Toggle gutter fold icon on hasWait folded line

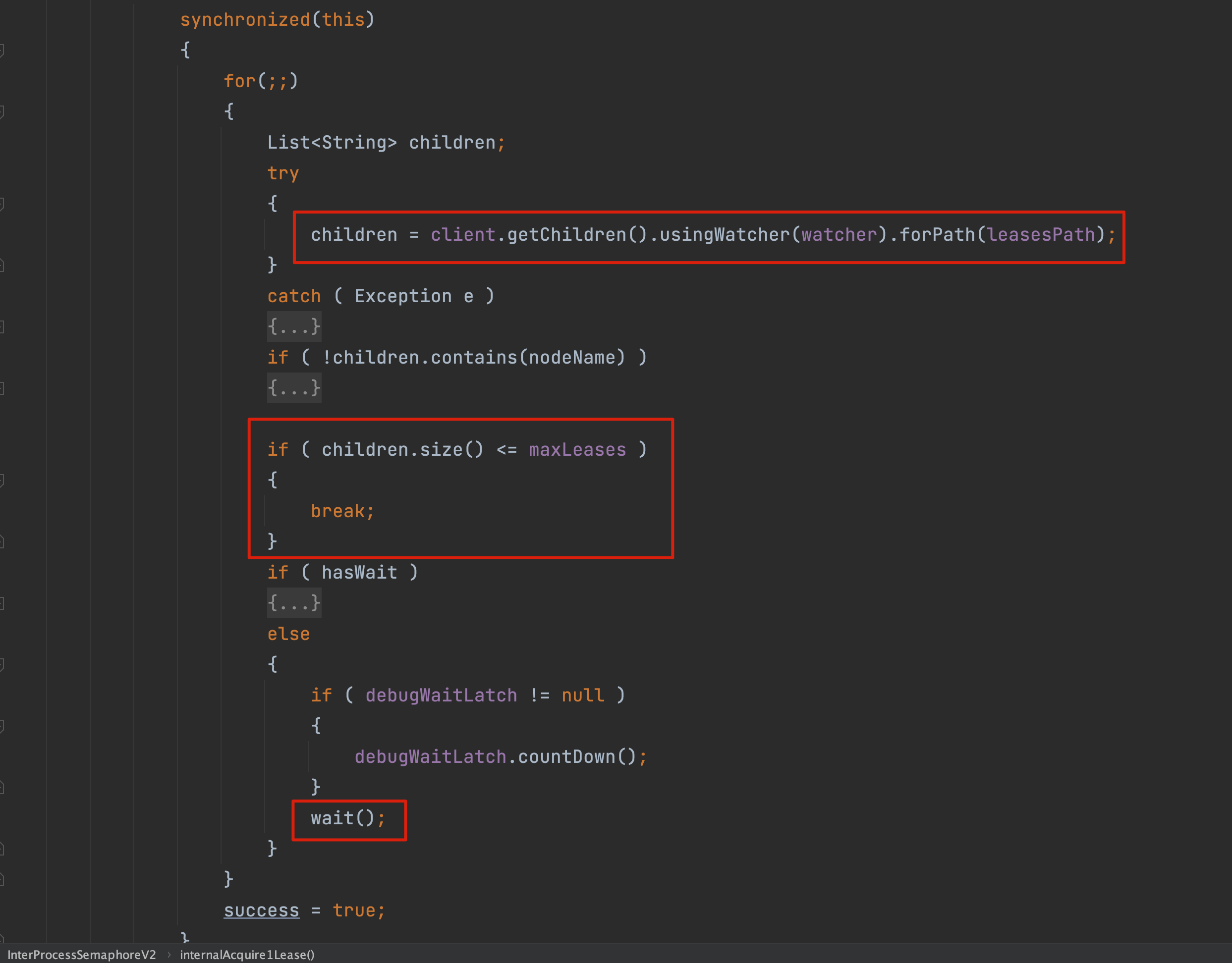point(1,603)
